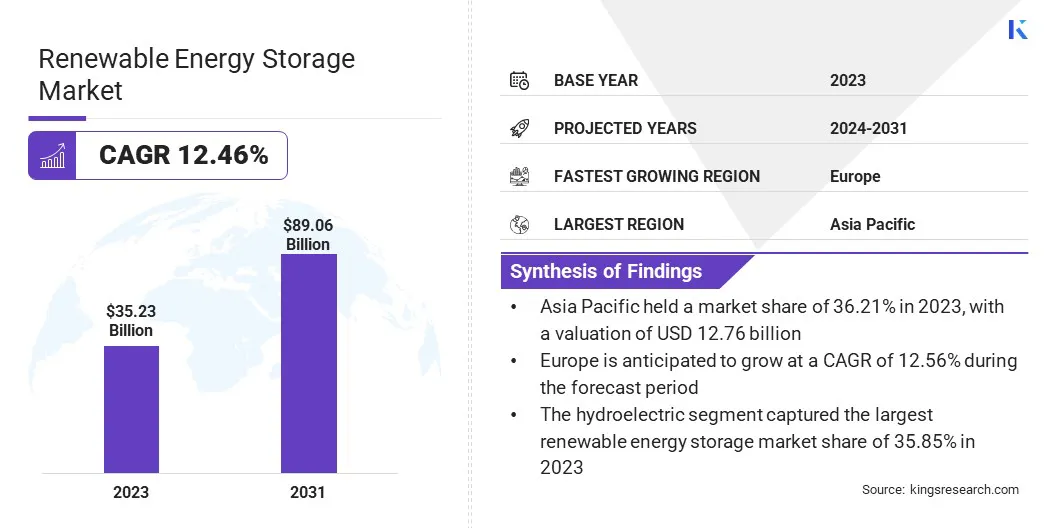Click the CAGR growth chart icon
Screen dimensions: 1056x528
pos(52,156)
